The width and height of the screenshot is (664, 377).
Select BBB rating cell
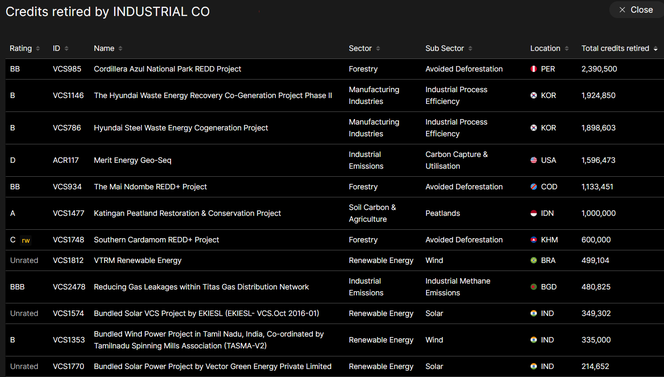click(17, 287)
